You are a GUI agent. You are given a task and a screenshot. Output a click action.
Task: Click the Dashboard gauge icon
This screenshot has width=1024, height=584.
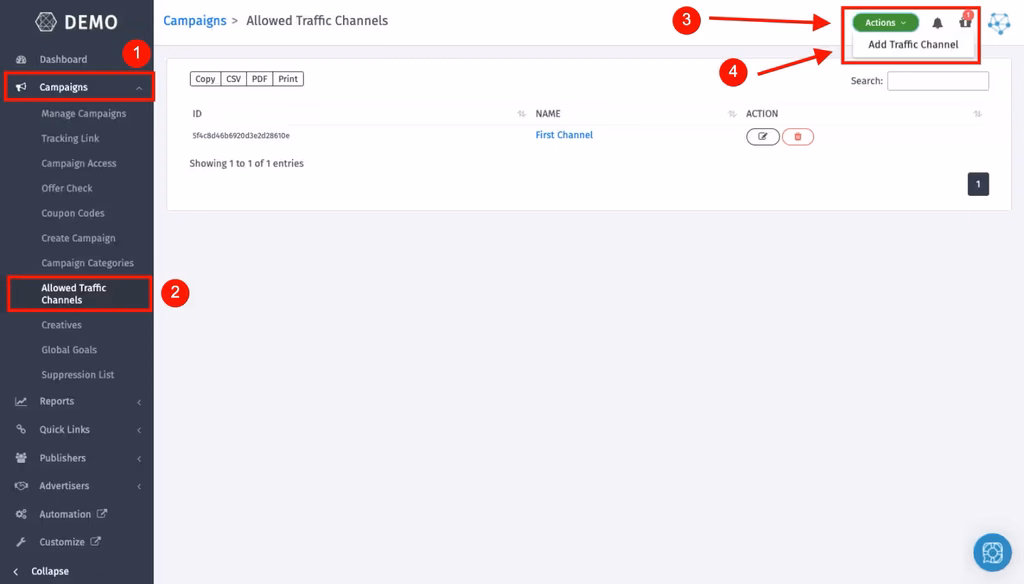(x=22, y=59)
